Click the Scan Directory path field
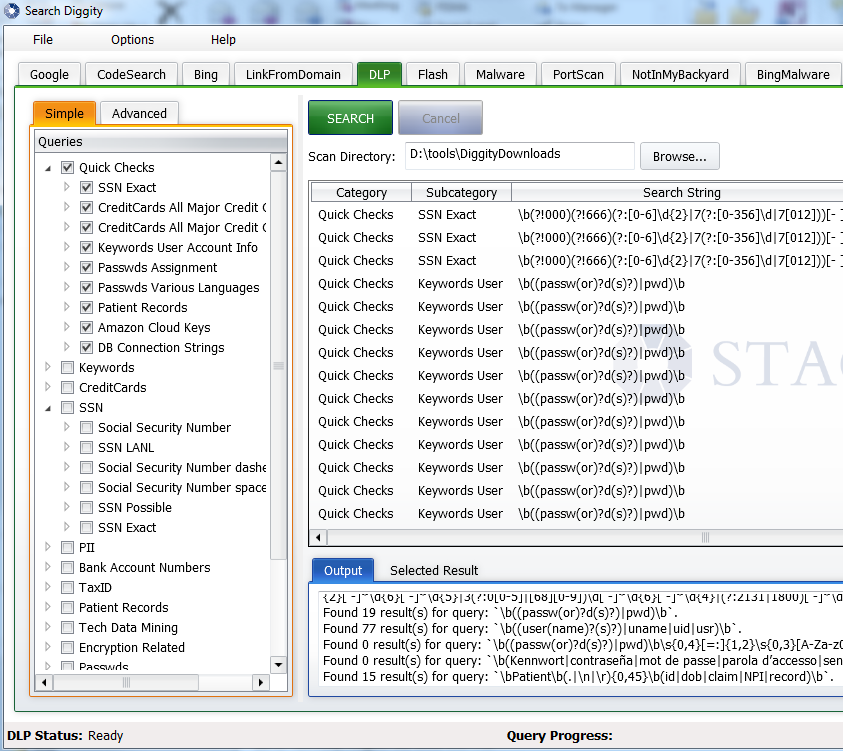This screenshot has width=843, height=751. pos(519,155)
